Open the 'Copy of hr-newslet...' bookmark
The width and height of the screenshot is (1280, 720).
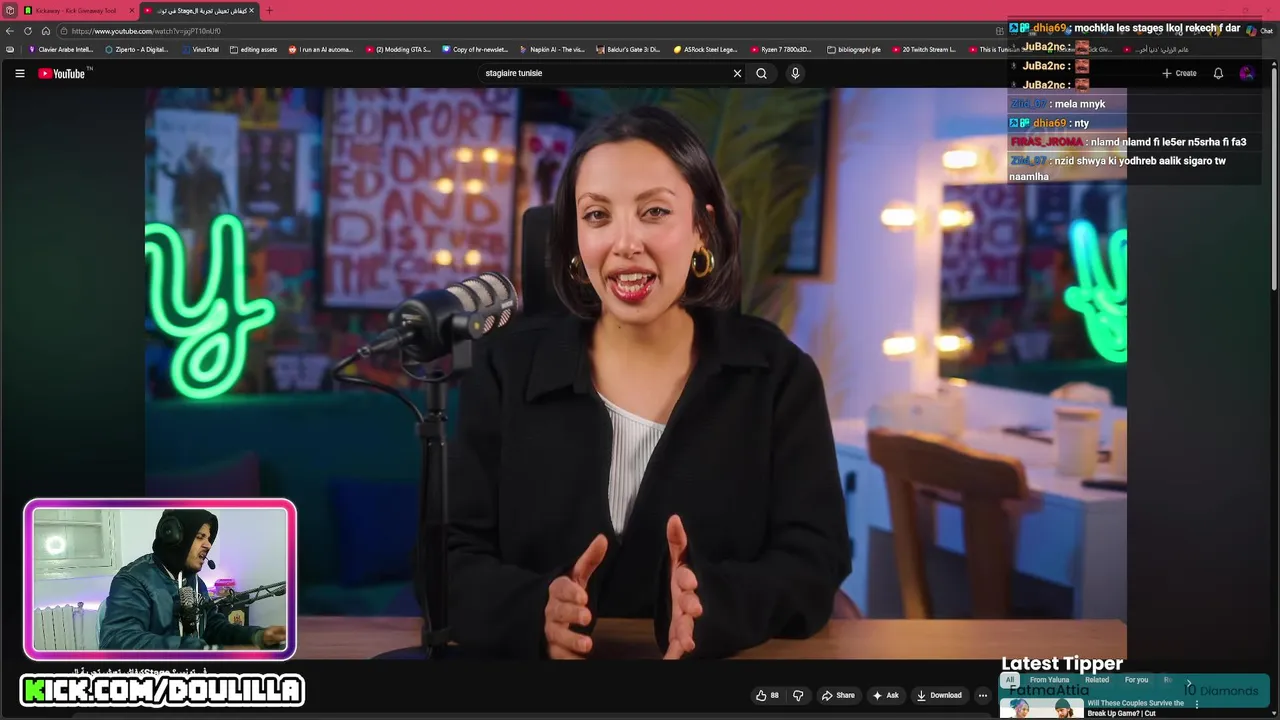pyautogui.click(x=475, y=49)
